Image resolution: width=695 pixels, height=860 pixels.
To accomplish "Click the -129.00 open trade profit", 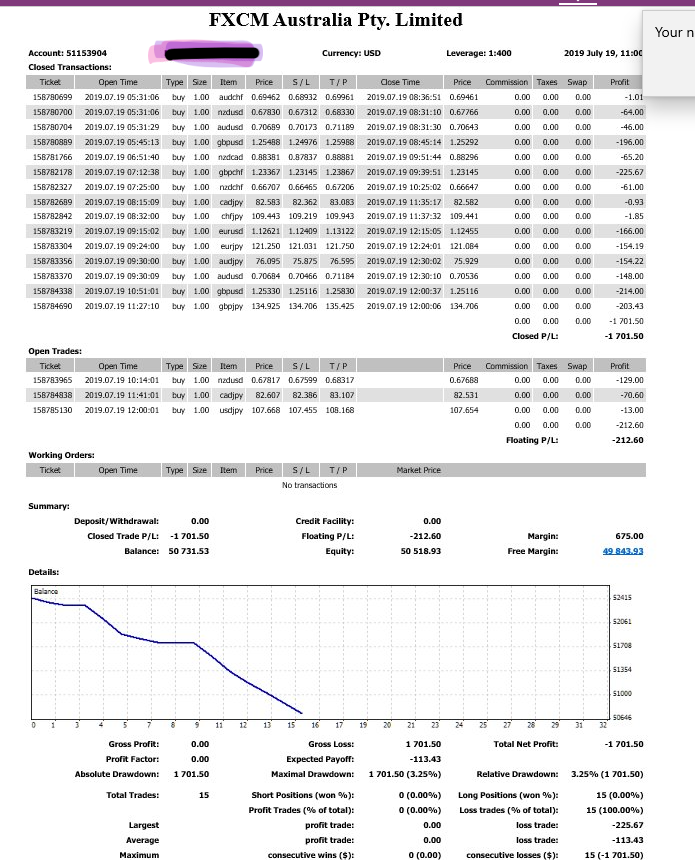I will [x=629, y=380].
